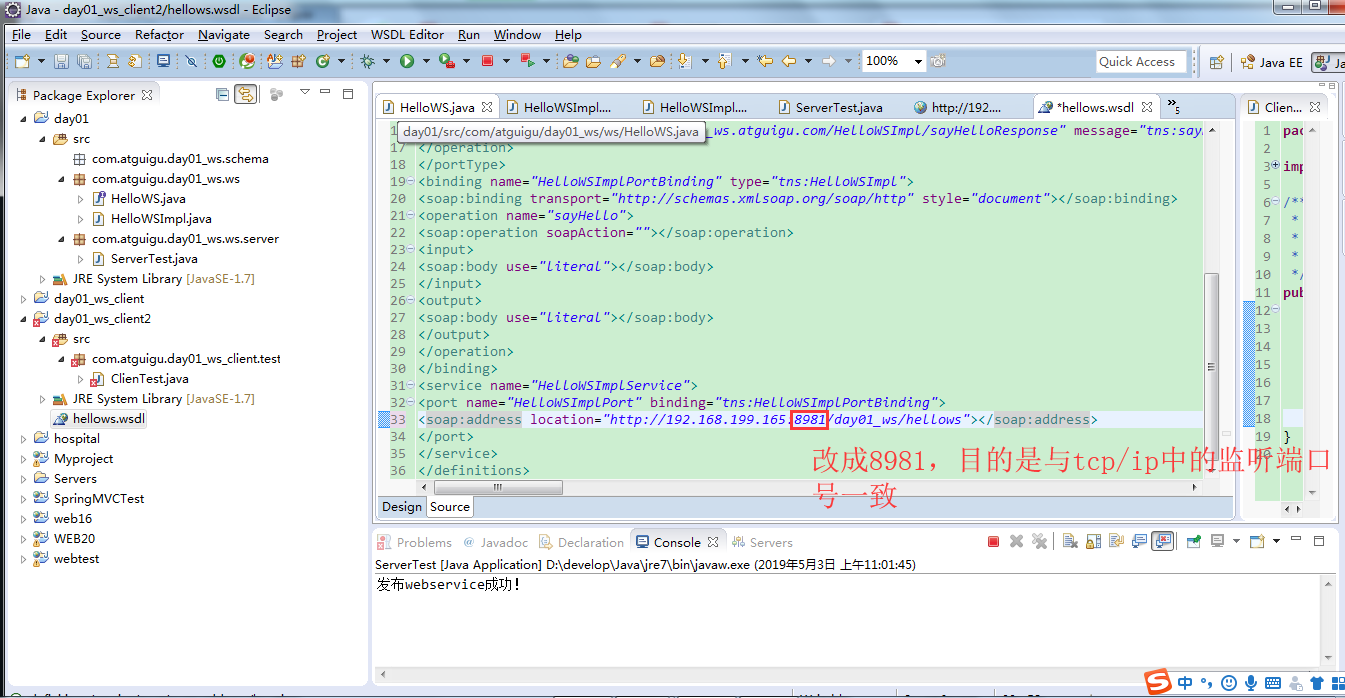Open the Refactor menu
The image size is (1345, 698).
(x=160, y=34)
